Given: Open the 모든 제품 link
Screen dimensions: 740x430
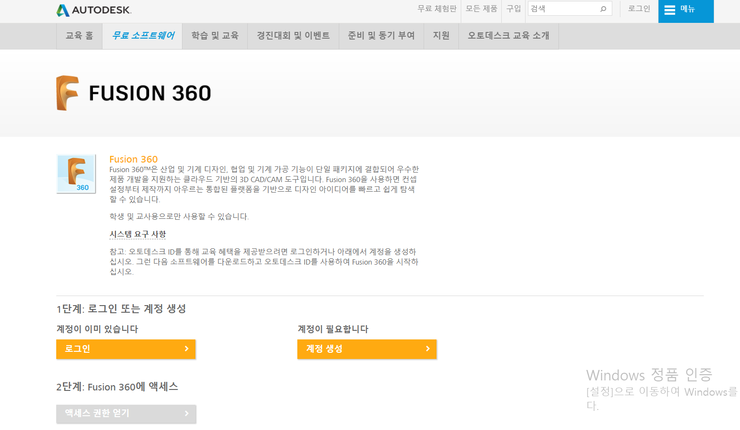Looking at the screenshot, I should (481, 8).
